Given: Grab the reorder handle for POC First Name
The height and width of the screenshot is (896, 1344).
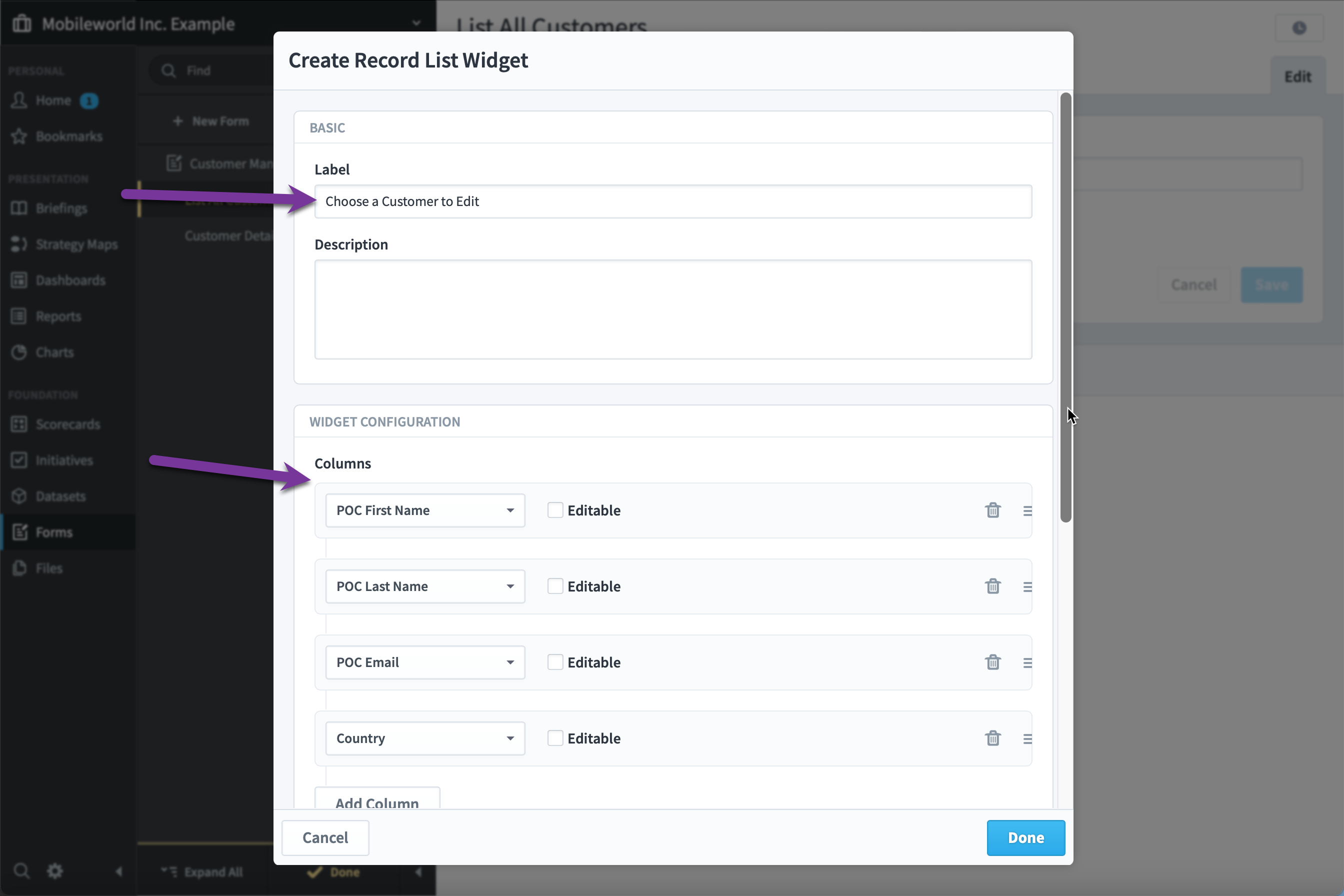Looking at the screenshot, I should click(1027, 511).
